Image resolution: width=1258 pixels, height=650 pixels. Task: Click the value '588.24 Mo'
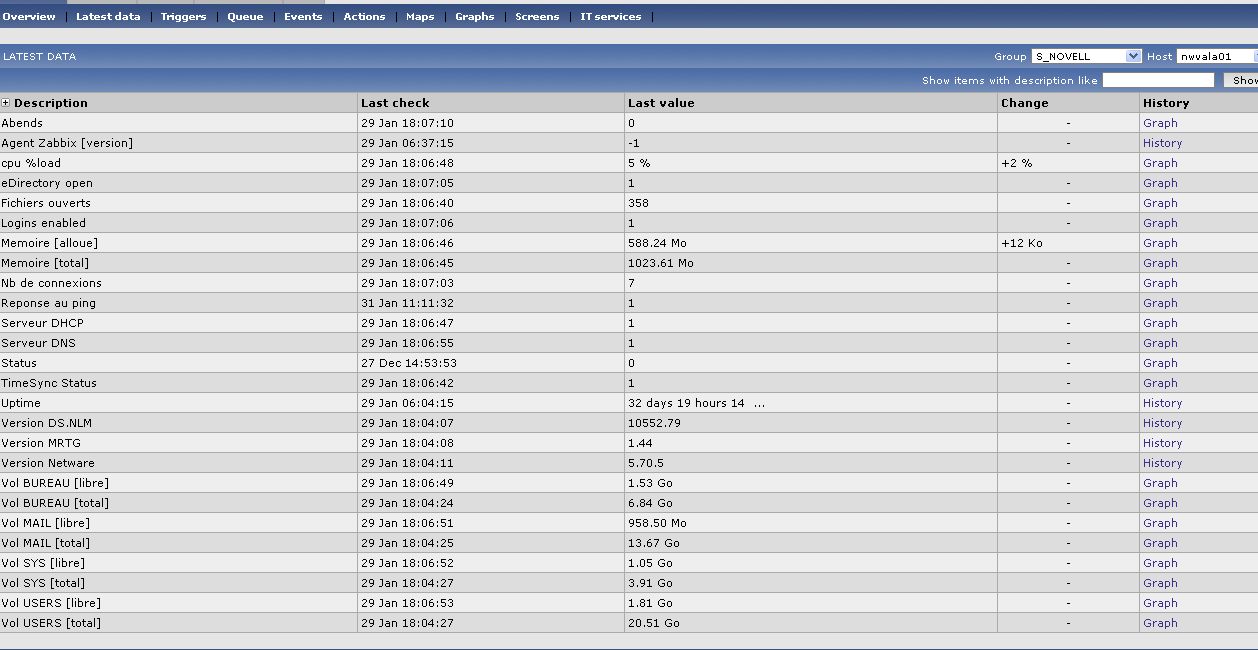[x=657, y=243]
